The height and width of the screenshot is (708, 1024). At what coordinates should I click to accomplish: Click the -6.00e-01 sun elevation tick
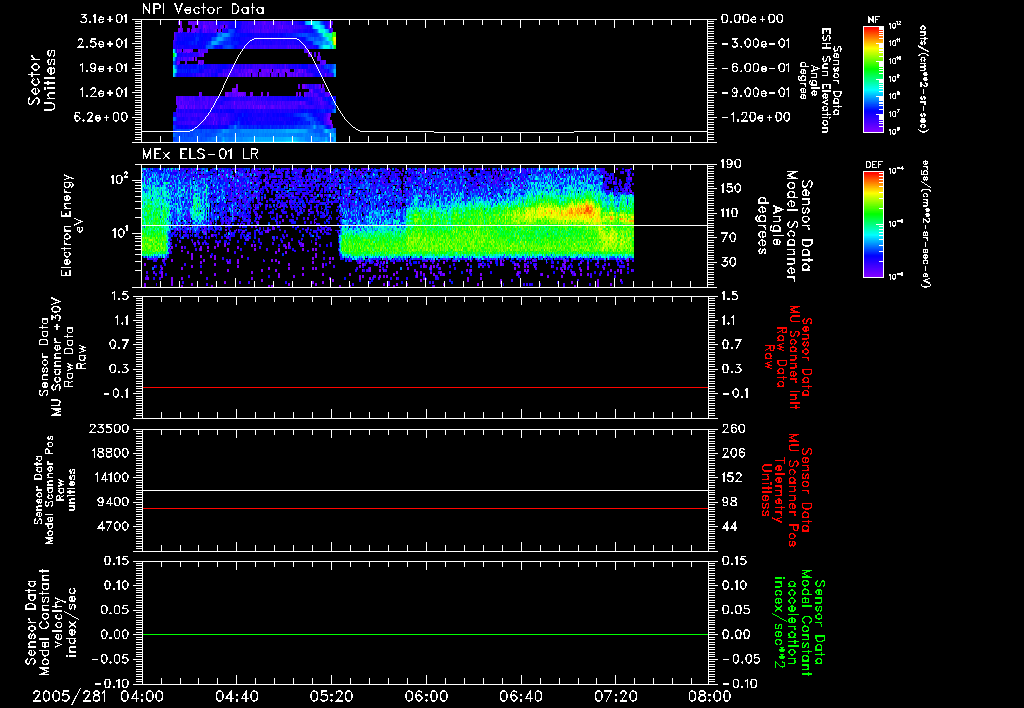tap(754, 68)
